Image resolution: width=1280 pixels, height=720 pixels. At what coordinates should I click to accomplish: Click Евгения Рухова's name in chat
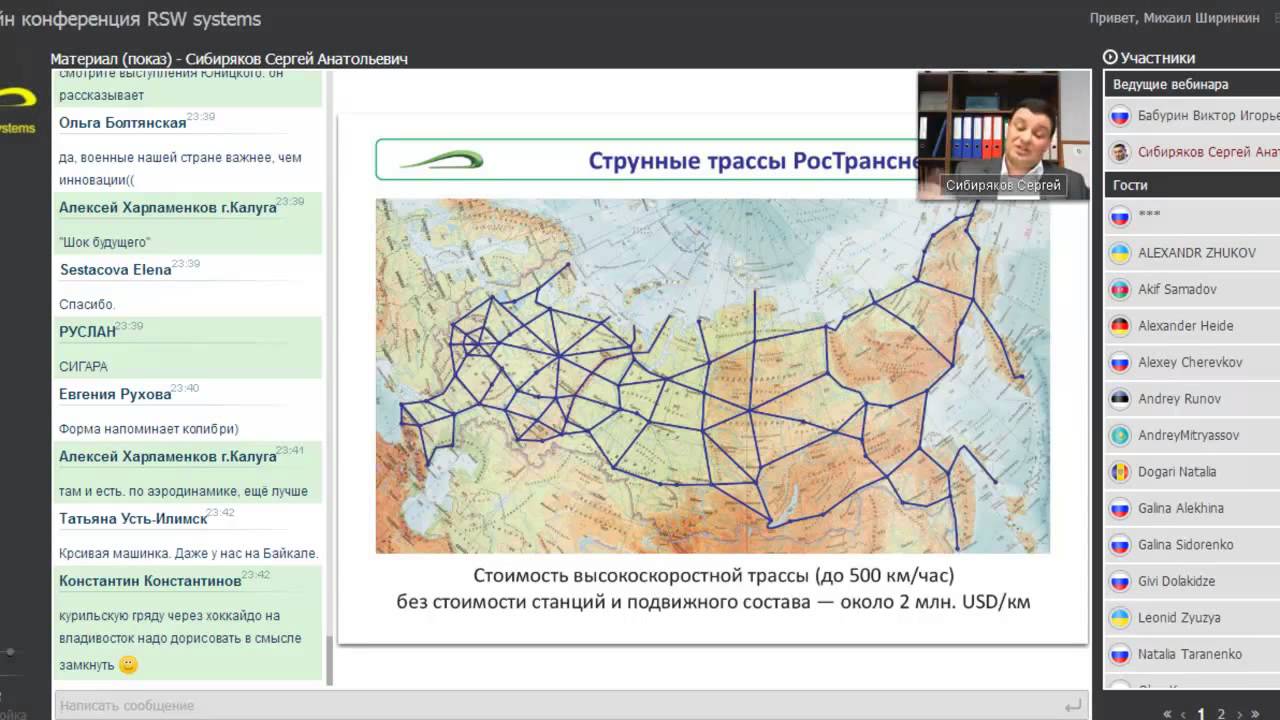pos(115,394)
